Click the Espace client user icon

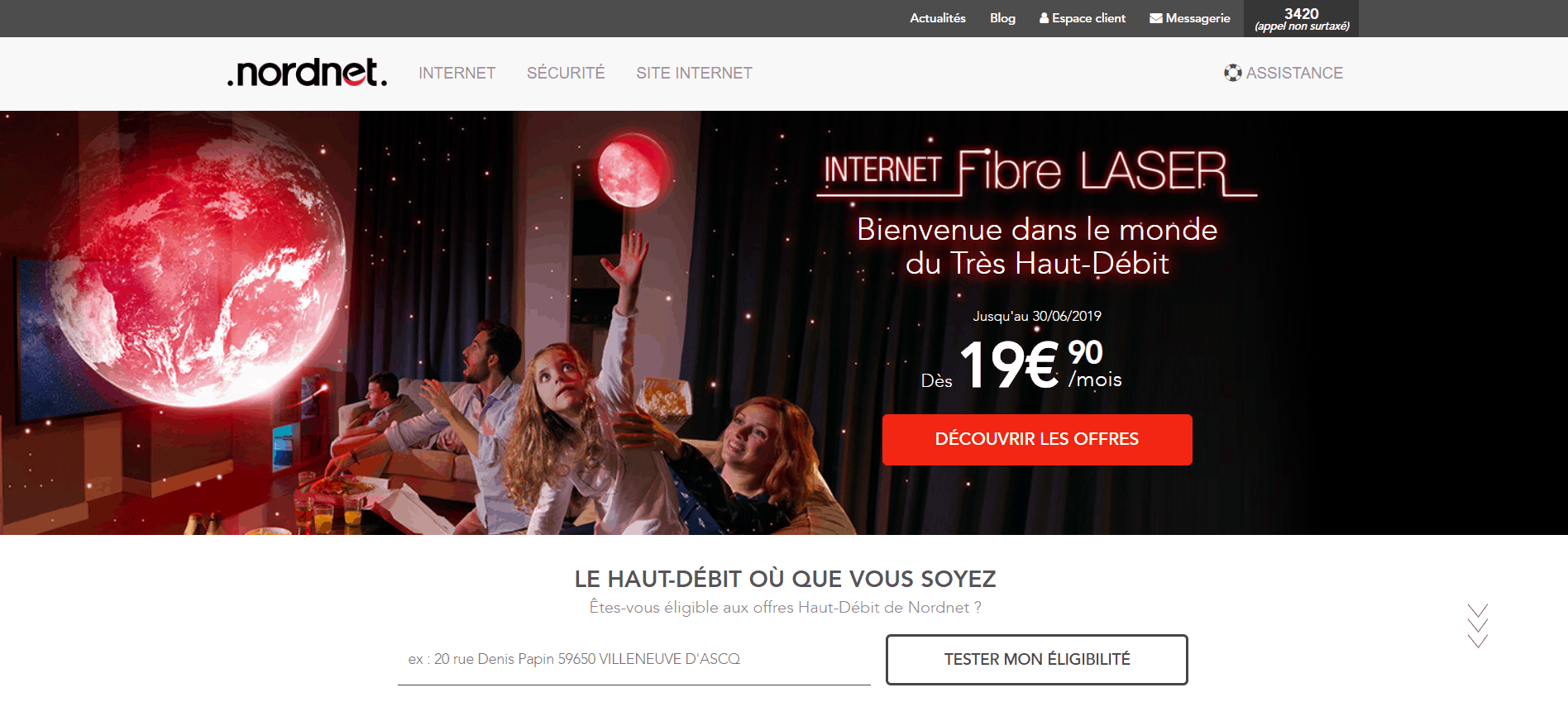pos(1045,18)
